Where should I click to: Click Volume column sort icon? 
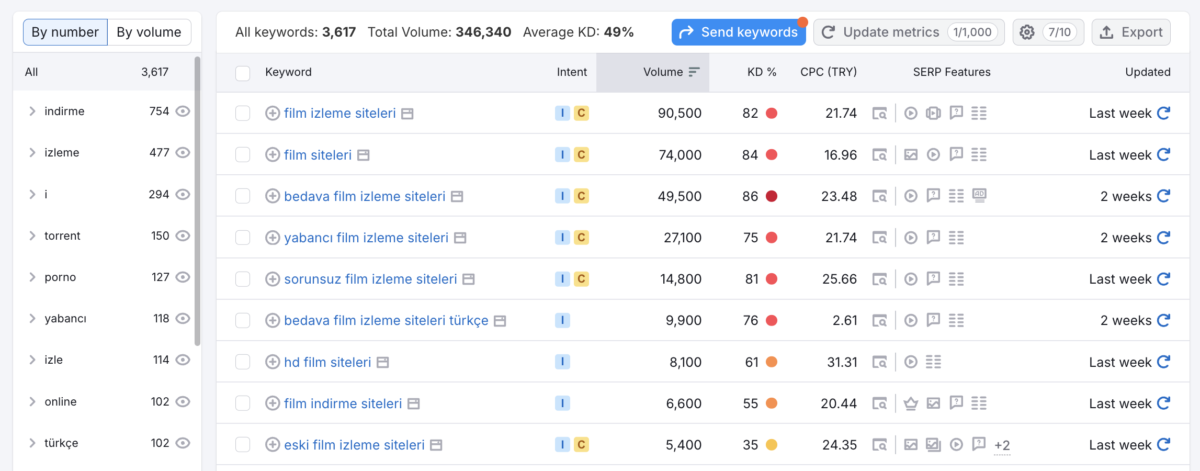[694, 72]
